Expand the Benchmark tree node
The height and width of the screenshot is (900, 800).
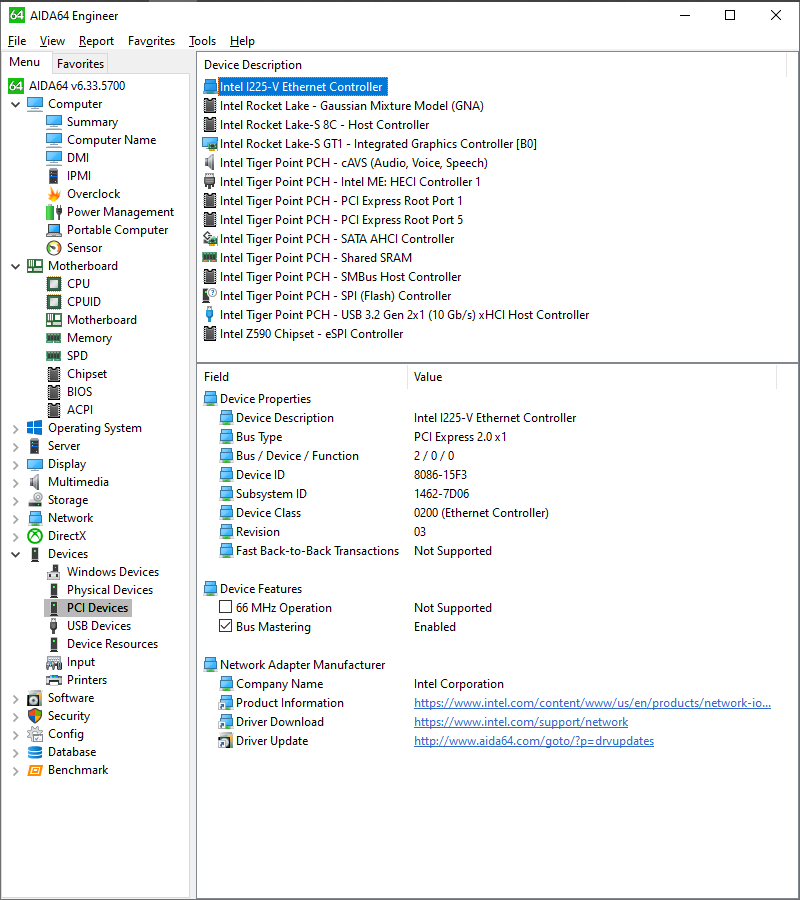(x=15, y=770)
